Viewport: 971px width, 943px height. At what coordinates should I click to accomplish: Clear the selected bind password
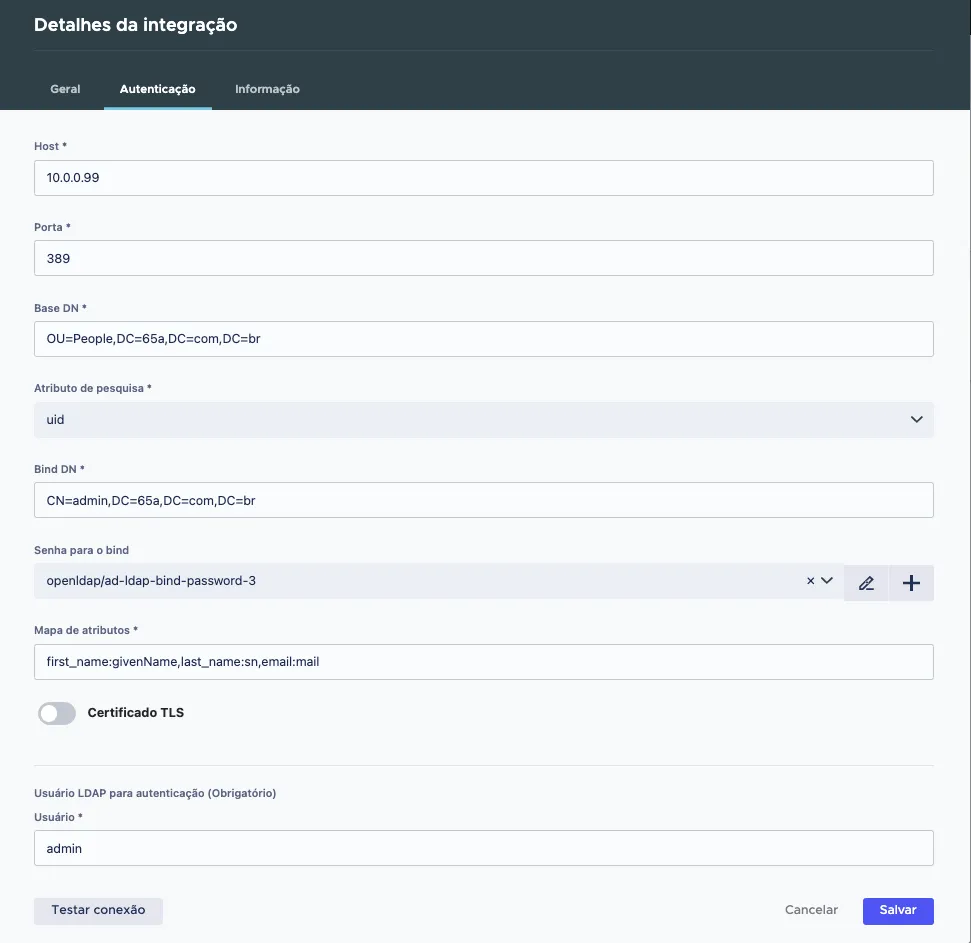click(x=810, y=581)
